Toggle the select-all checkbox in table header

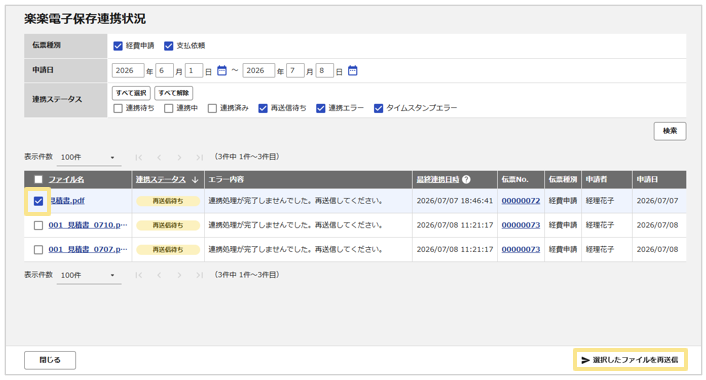coord(38,180)
